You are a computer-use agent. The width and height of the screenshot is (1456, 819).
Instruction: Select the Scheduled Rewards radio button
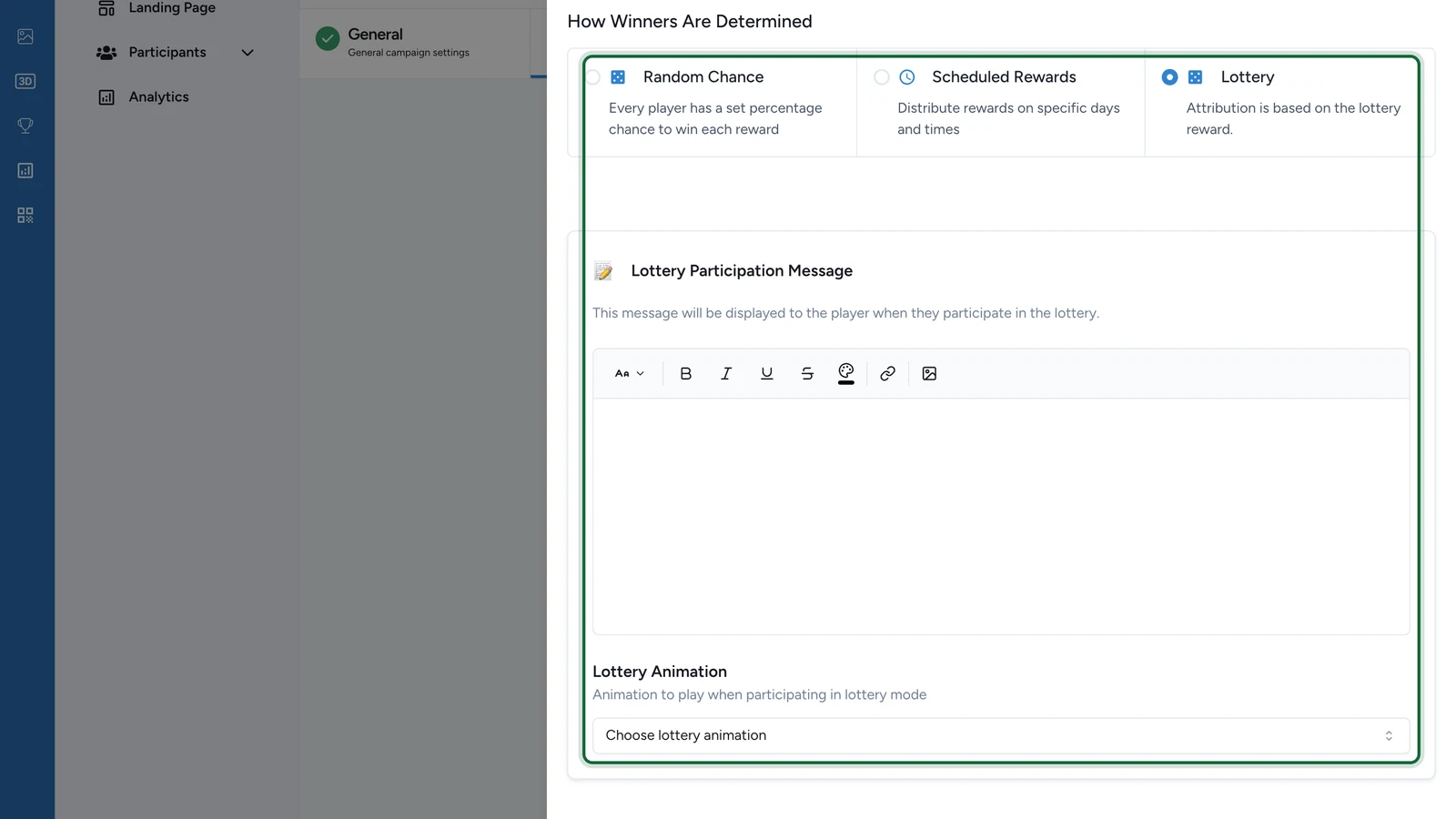881,77
